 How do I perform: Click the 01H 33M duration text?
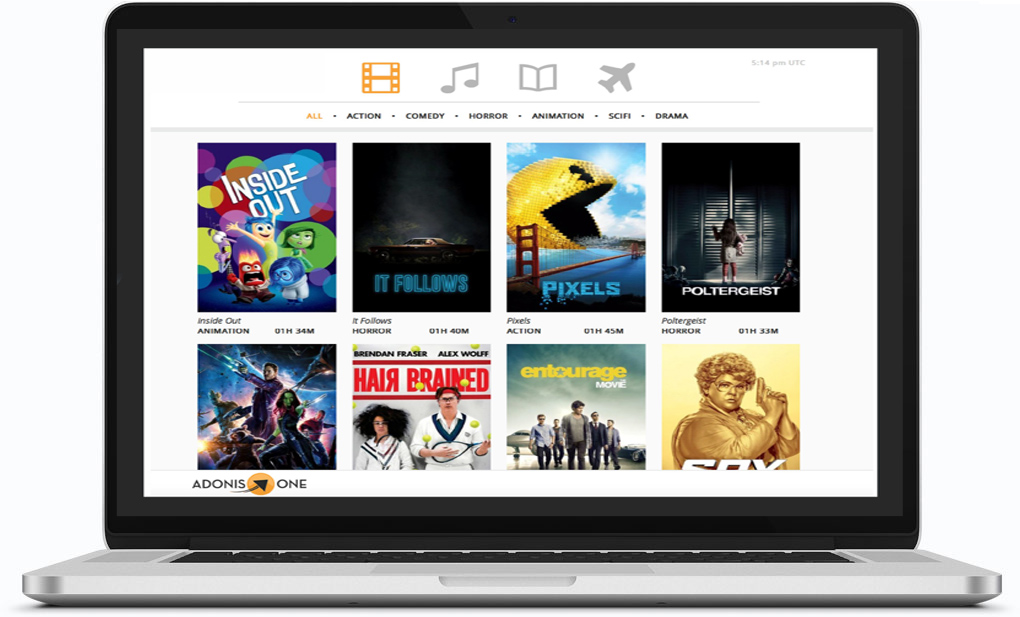pyautogui.click(x=758, y=331)
